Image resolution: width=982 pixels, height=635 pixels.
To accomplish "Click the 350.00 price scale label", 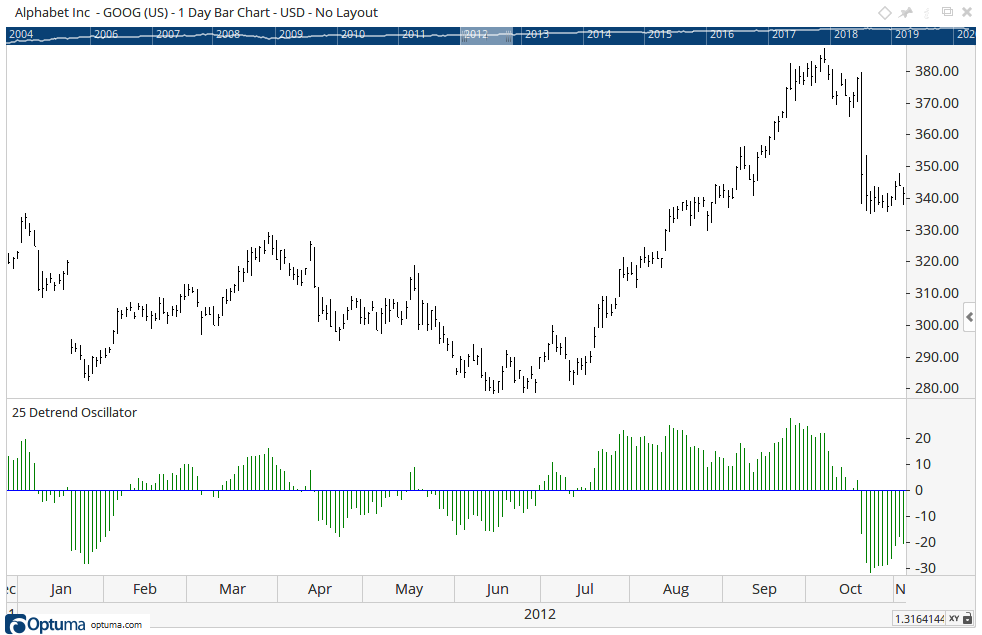I will coord(937,167).
